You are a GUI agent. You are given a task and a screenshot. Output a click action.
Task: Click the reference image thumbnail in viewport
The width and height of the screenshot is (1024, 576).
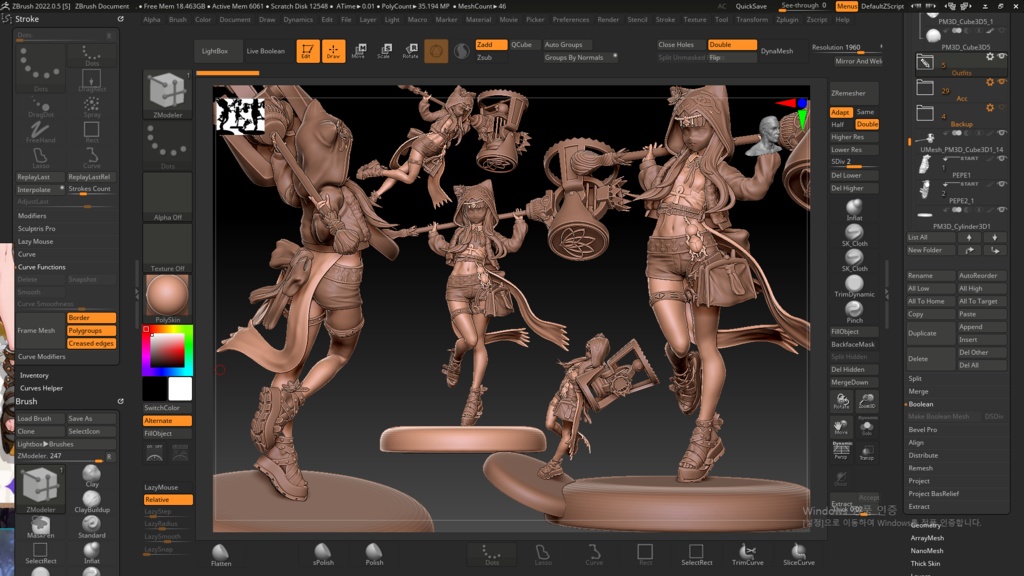(x=239, y=116)
